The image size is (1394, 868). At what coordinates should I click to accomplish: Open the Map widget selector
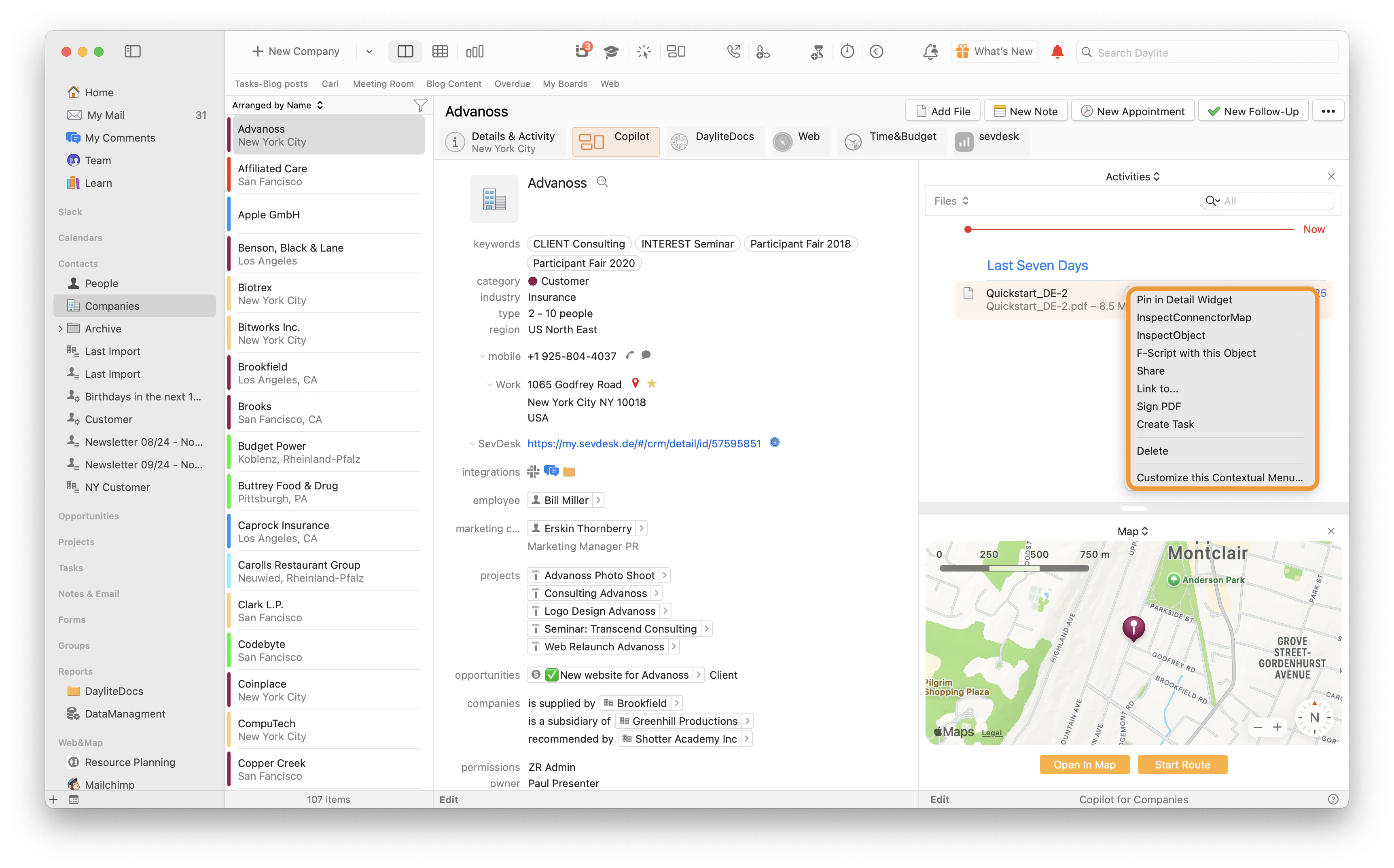(1132, 531)
